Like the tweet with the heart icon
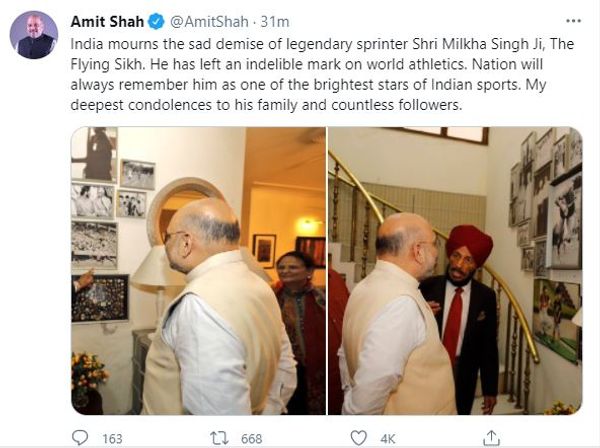This screenshot has height=448, width=600. point(359,438)
